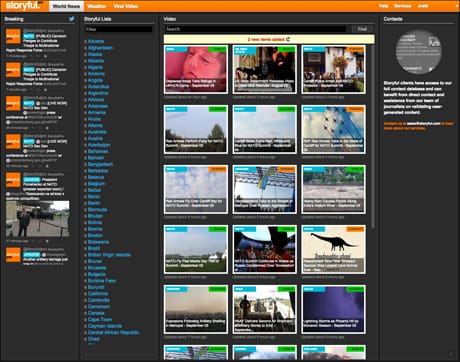The height and width of the screenshot is (362, 460).
Task: Open the Azerbaijan list
Action: (99, 145)
